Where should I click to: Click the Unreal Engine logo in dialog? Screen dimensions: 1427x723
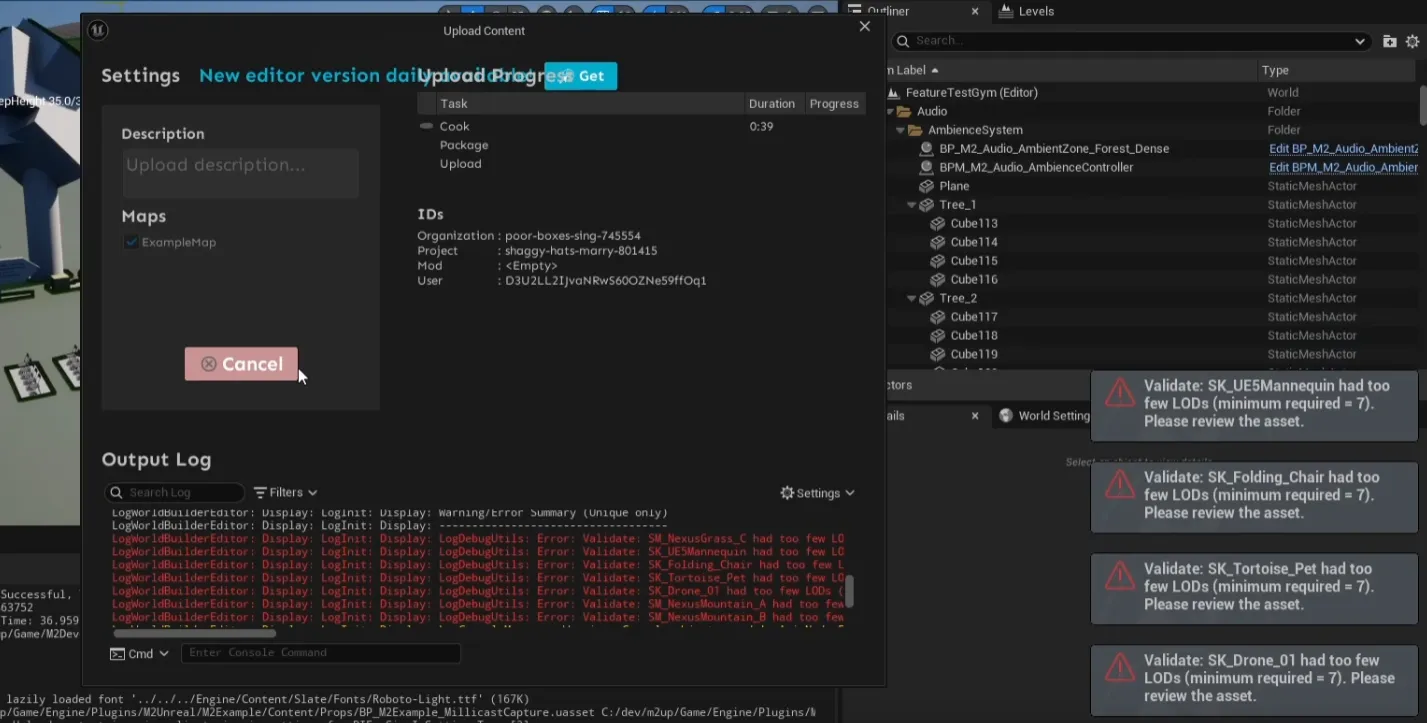point(97,30)
